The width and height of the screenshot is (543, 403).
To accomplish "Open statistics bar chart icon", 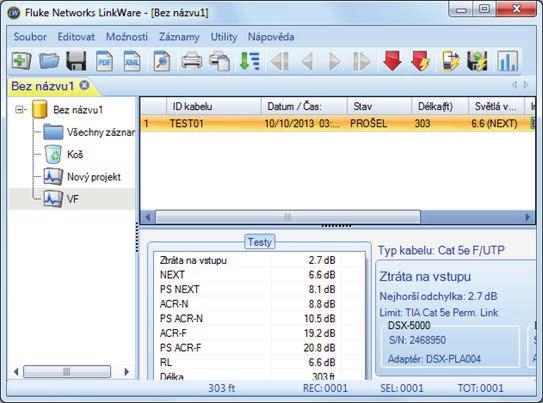I will 507,61.
